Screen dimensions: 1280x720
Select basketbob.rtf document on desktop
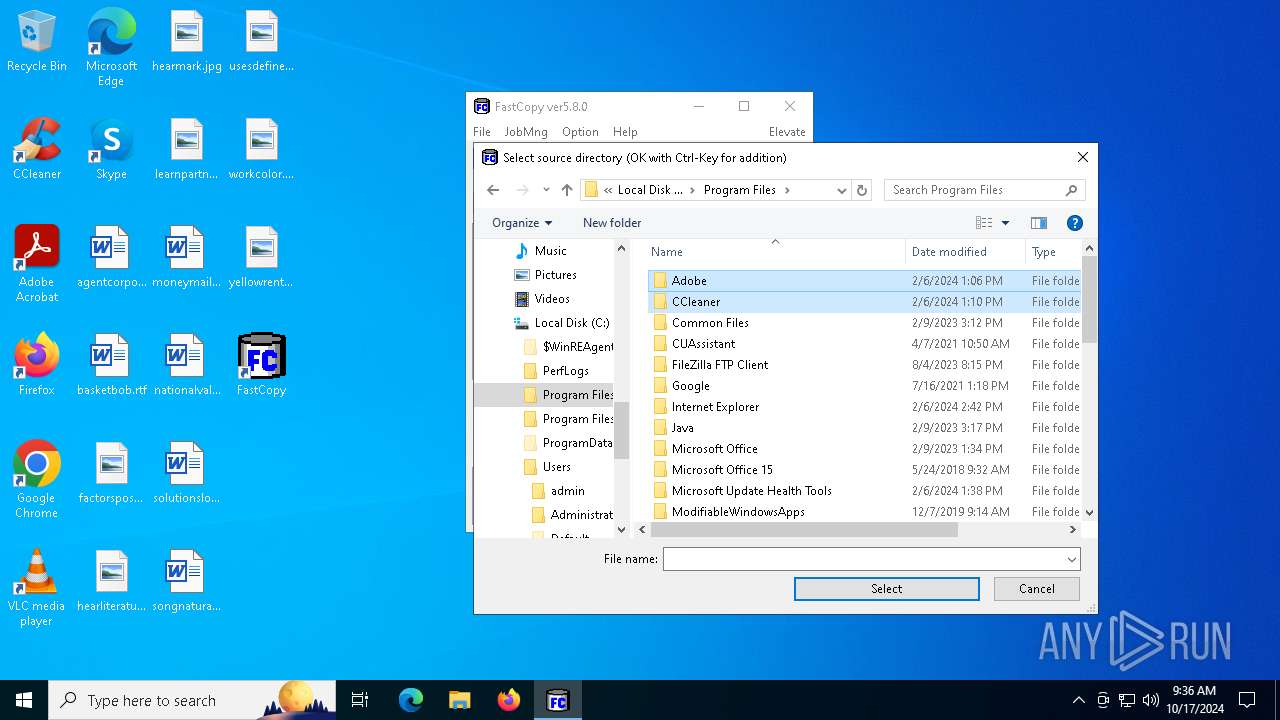[111, 366]
